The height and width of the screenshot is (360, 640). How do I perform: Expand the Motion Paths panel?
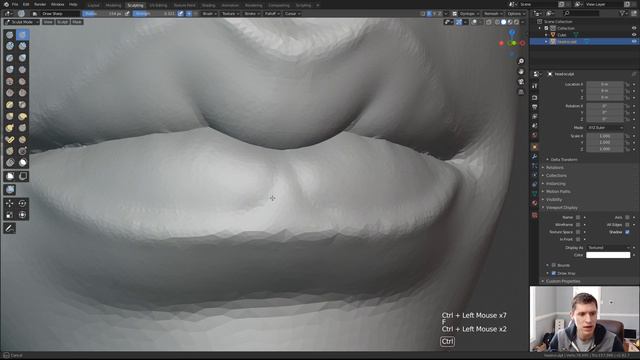tap(558, 191)
